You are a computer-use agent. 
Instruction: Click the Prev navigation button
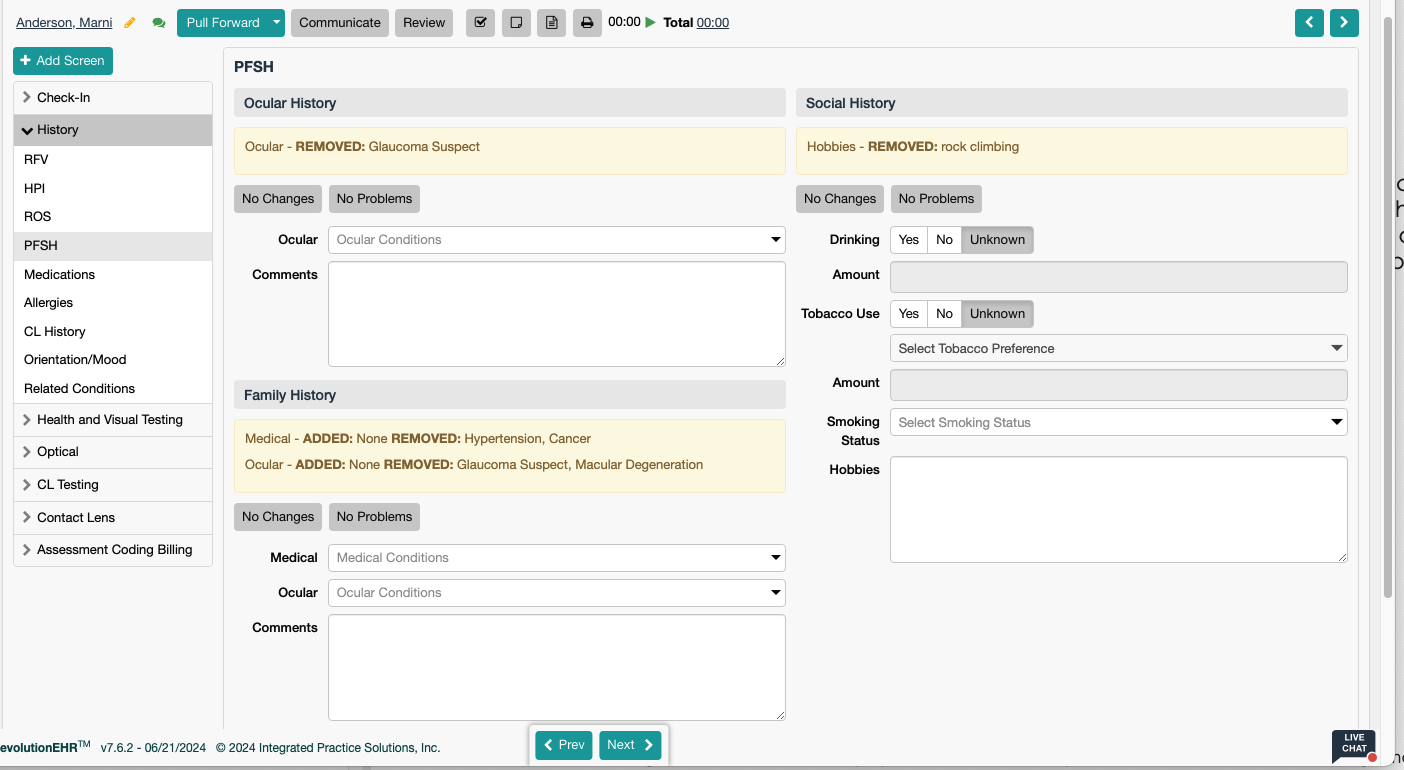point(564,745)
